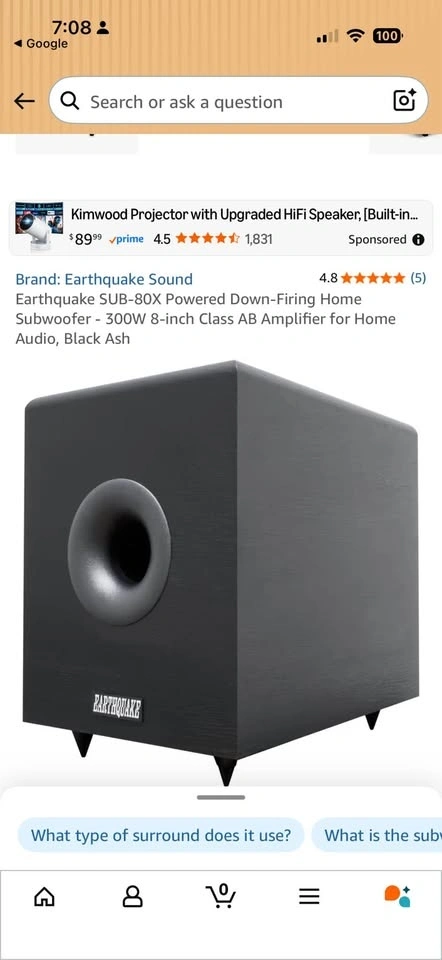Viewport: 442px width, 960px height.
Task: Open the camera lens search icon
Action: click(x=404, y=100)
